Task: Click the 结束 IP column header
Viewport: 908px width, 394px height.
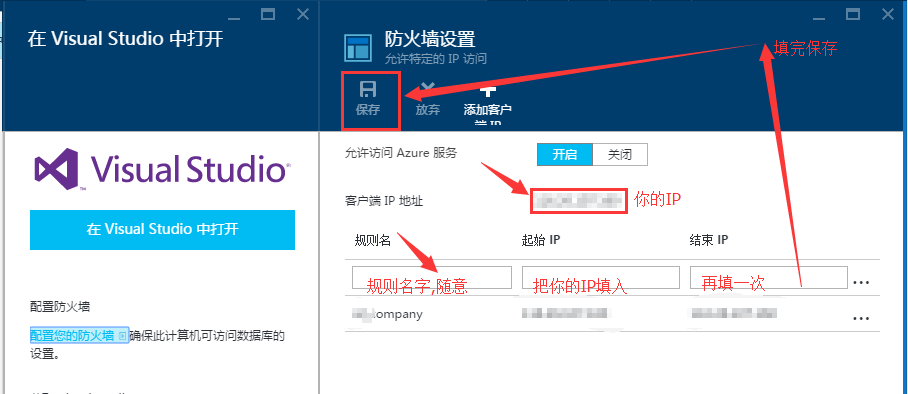Action: [708, 240]
